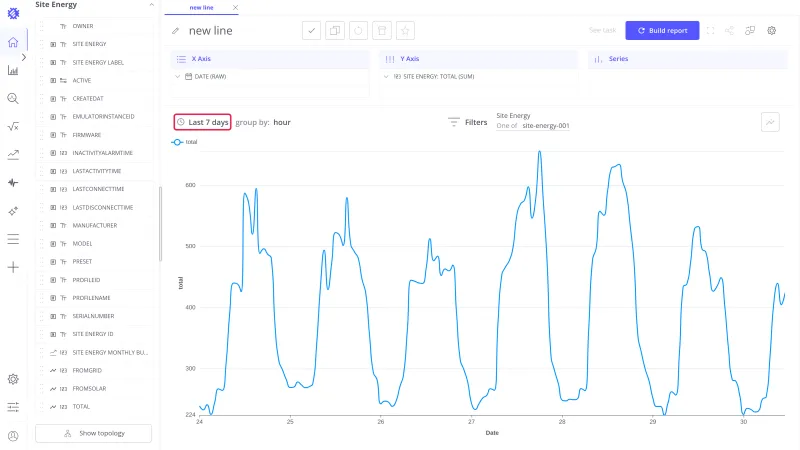This screenshot has width=800, height=450.
Task: Click the duplicate copy icon in toolbar
Action: coord(335,31)
